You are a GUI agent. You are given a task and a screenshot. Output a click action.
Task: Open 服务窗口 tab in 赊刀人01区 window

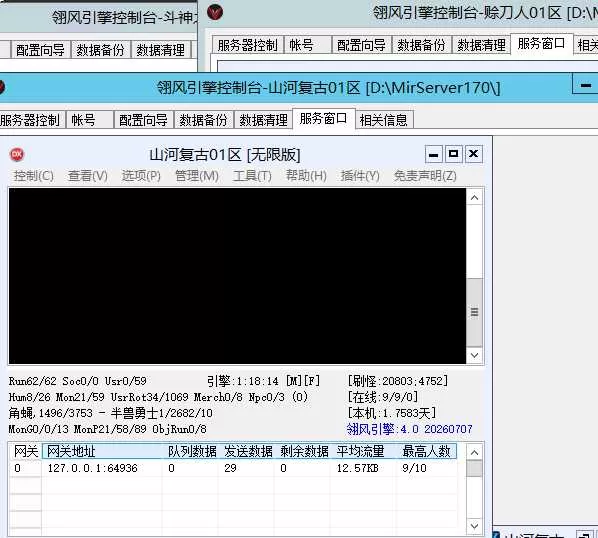coord(542,44)
